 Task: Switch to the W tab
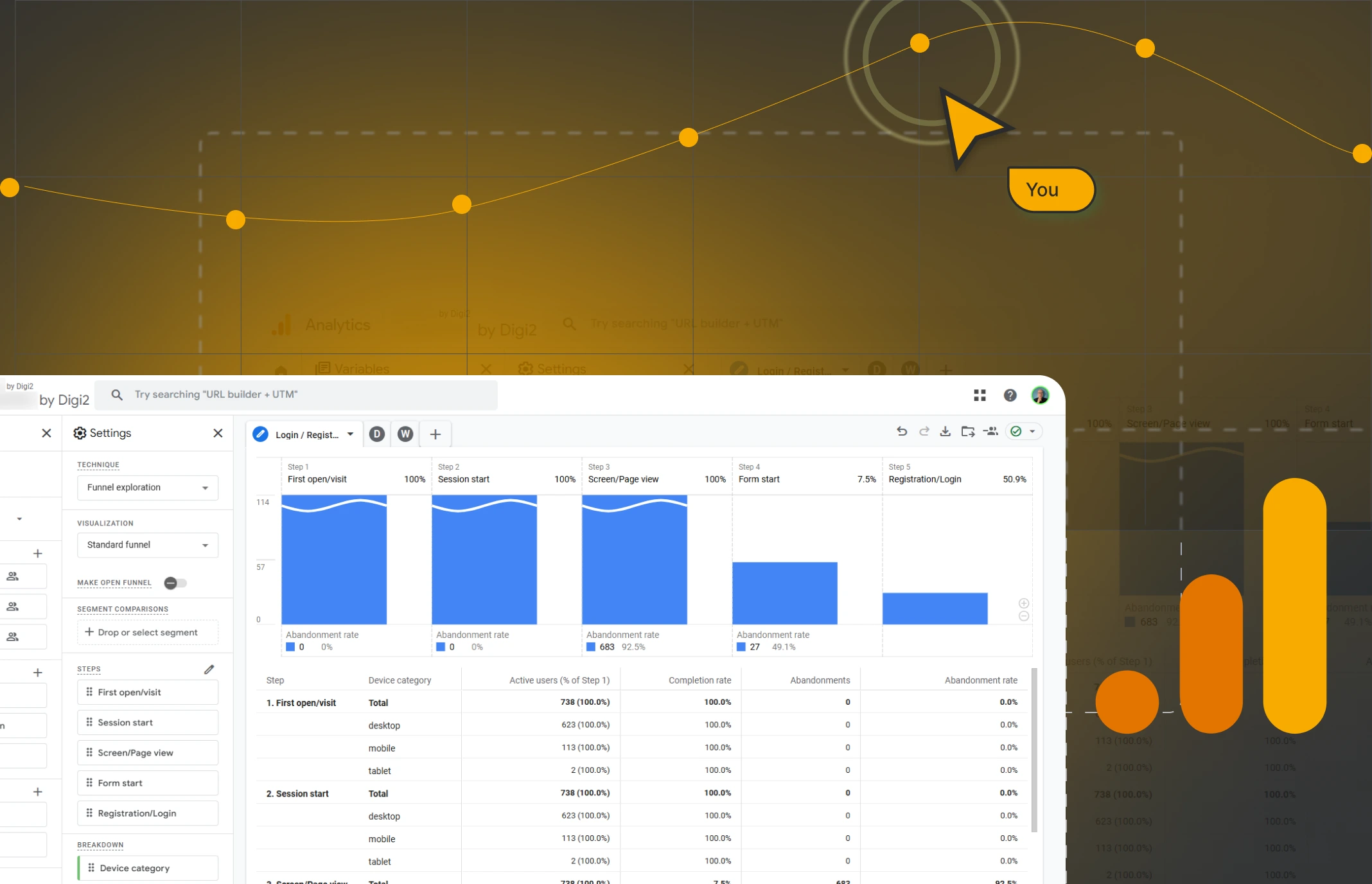tap(405, 434)
